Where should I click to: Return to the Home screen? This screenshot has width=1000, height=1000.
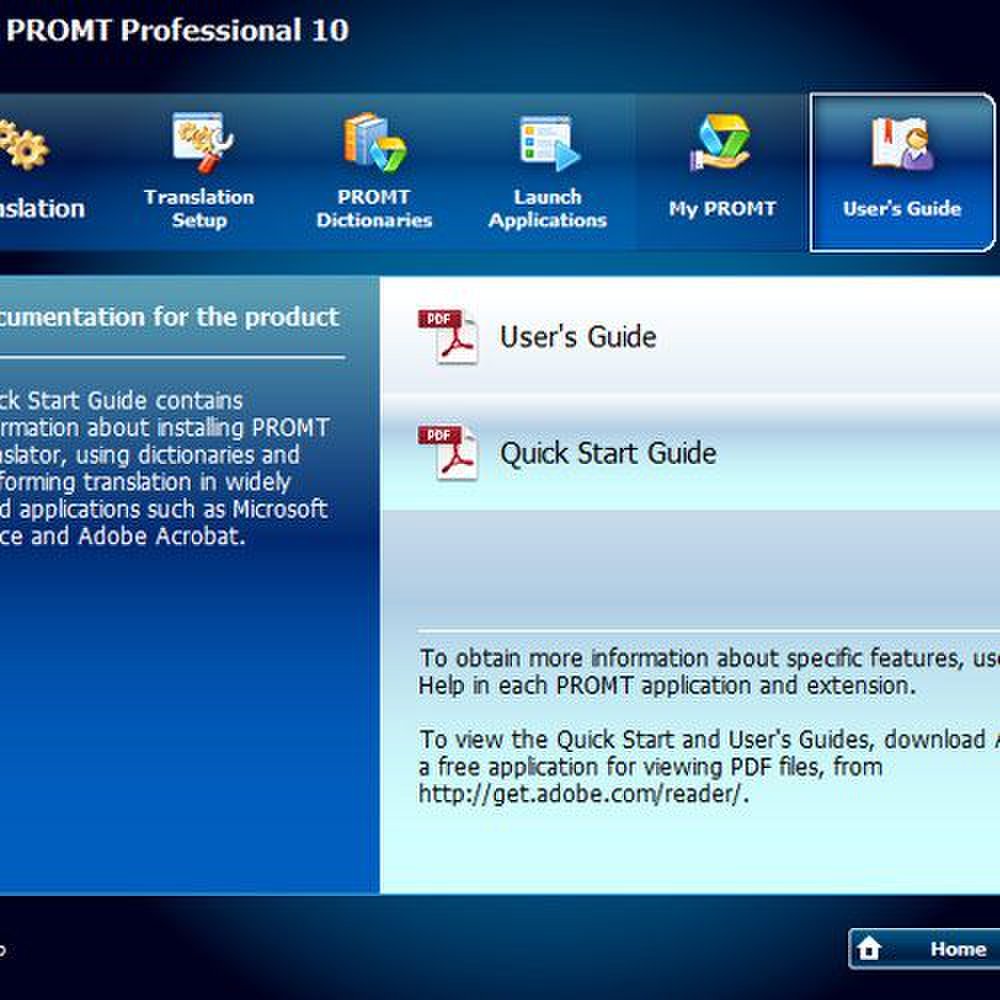pos(924,948)
